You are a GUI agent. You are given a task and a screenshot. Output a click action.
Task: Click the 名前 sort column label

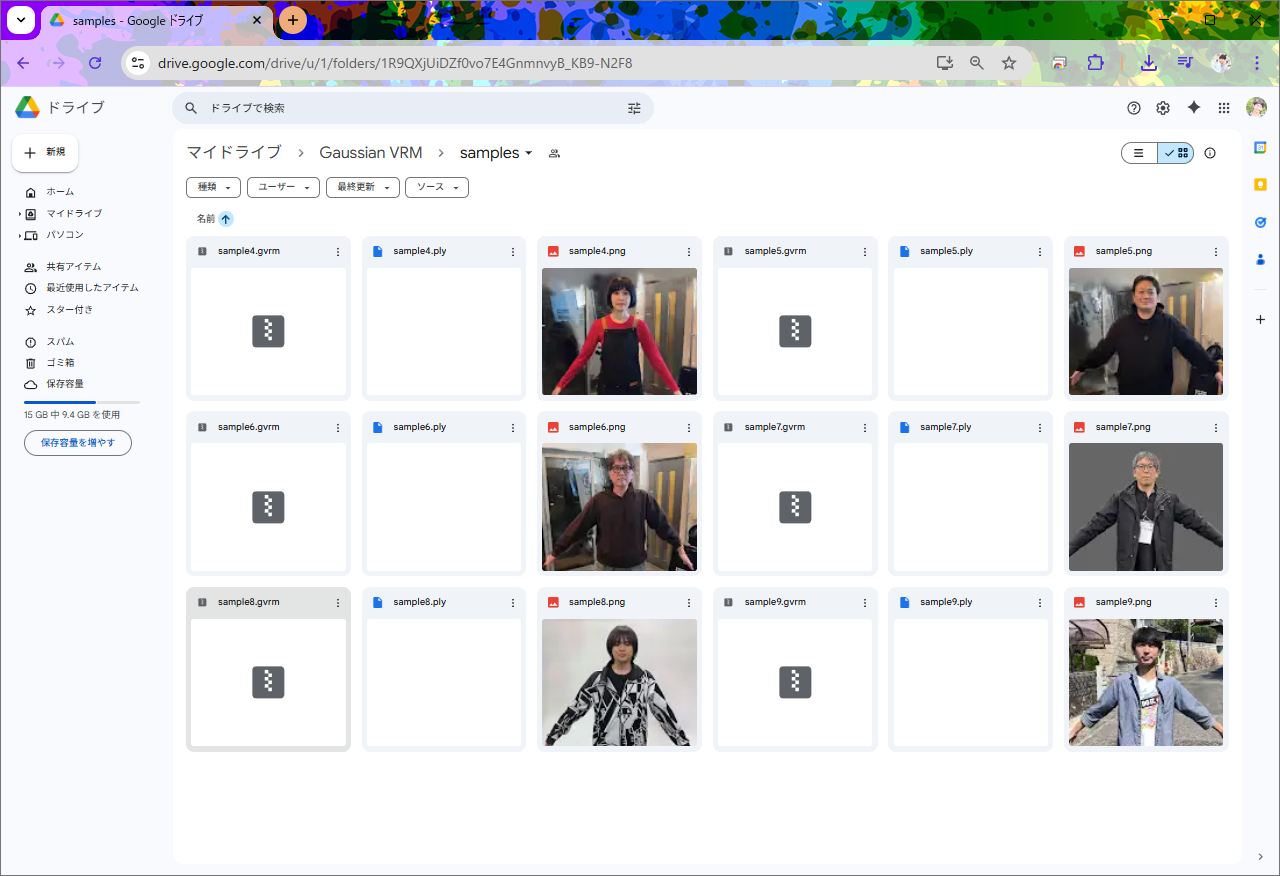pyautogui.click(x=206, y=219)
